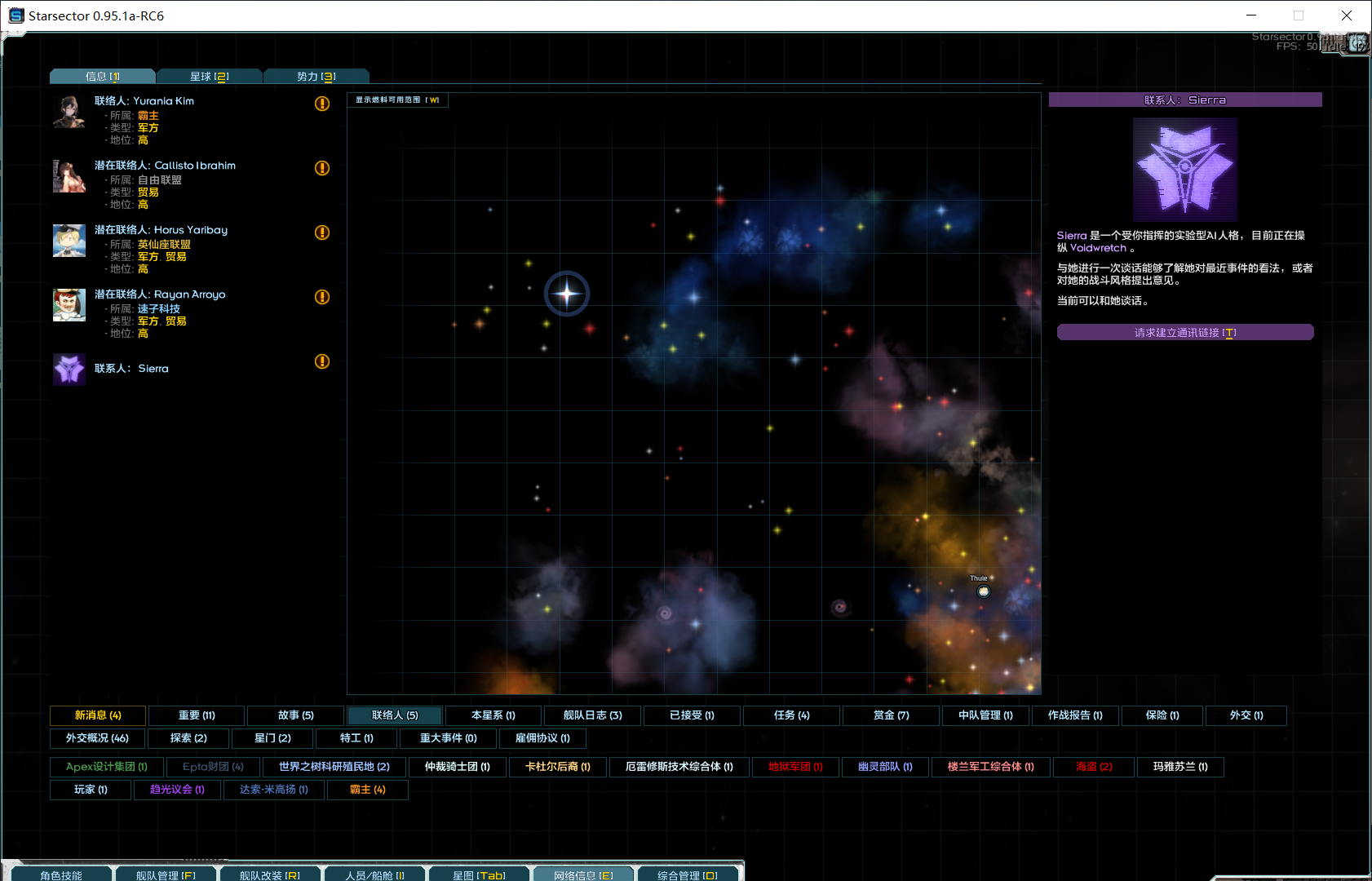Screen dimensions: 1372x881
Task: Toggle the 海盗 (2) faction filter
Action: pyautogui.click(x=1094, y=767)
